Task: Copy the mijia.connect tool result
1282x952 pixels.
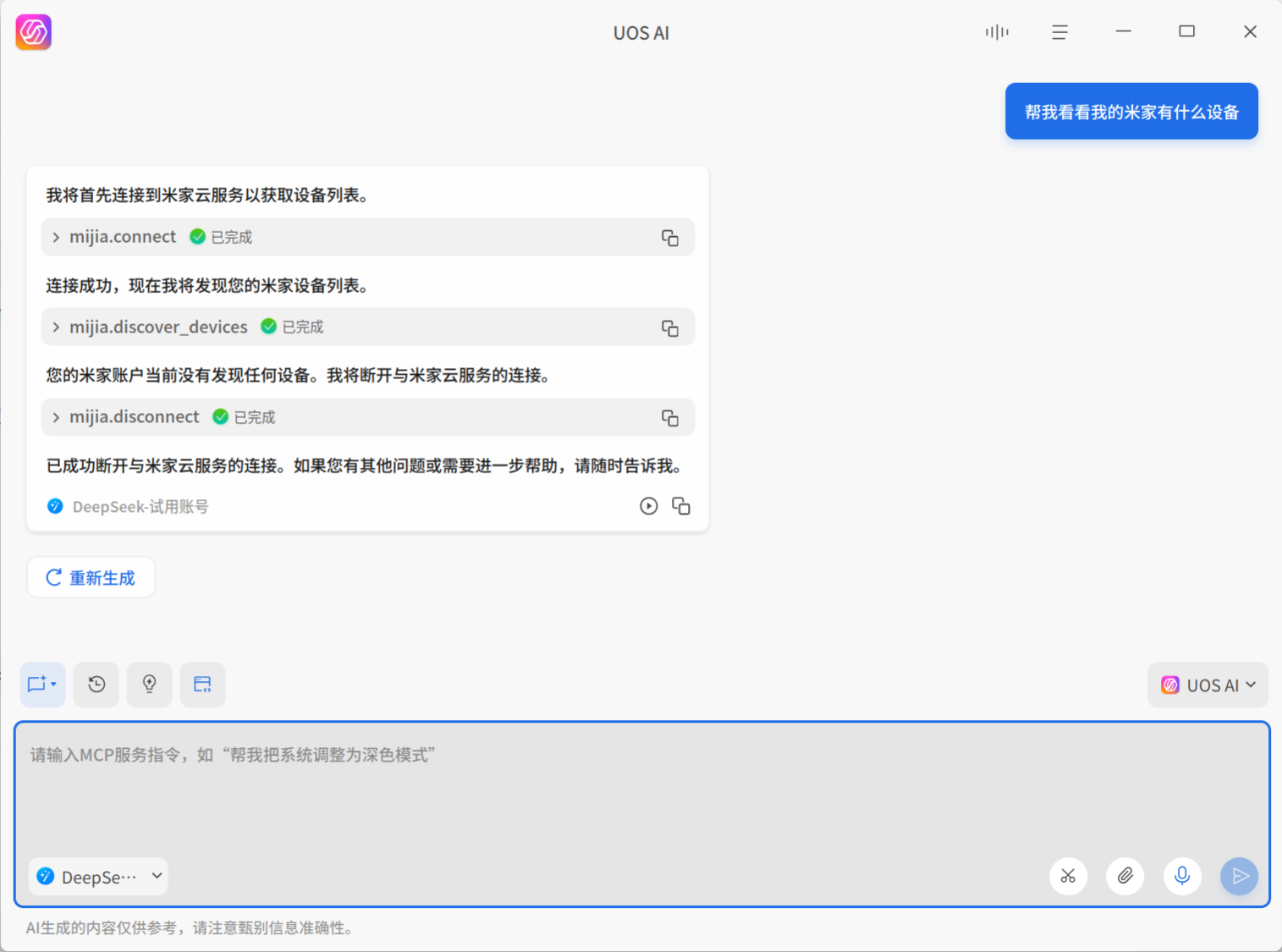Action: pyautogui.click(x=670, y=238)
